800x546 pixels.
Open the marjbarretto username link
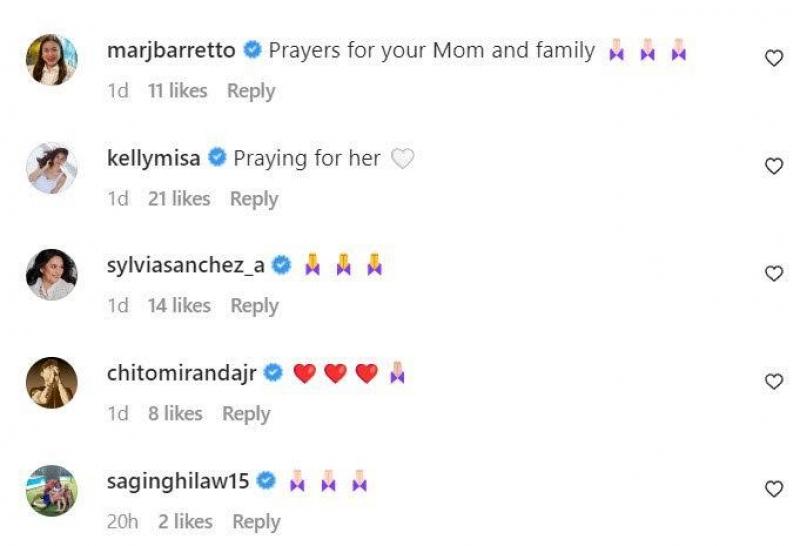(x=171, y=50)
